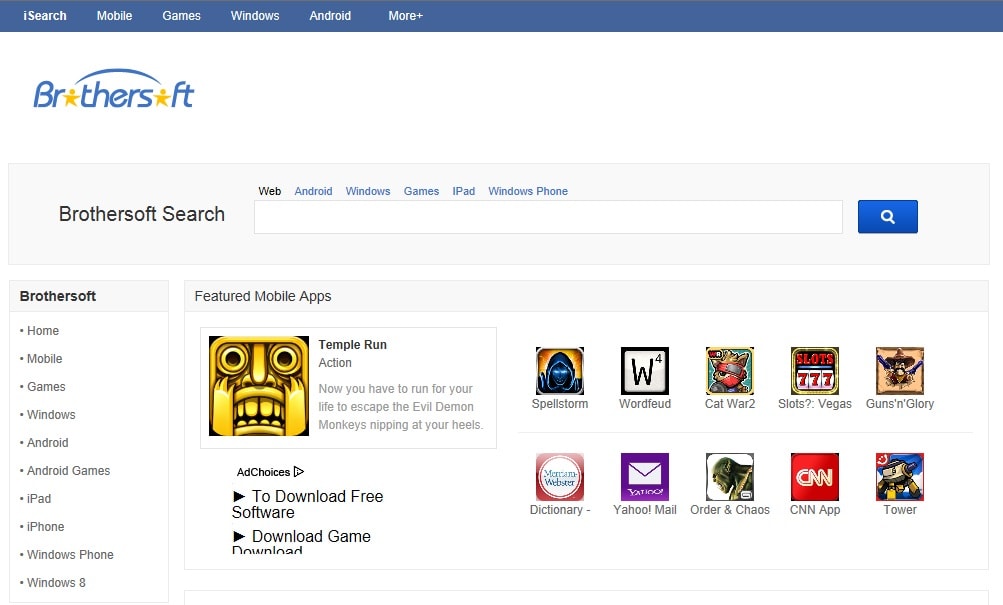Click the Dictionary - label link

coord(560,510)
